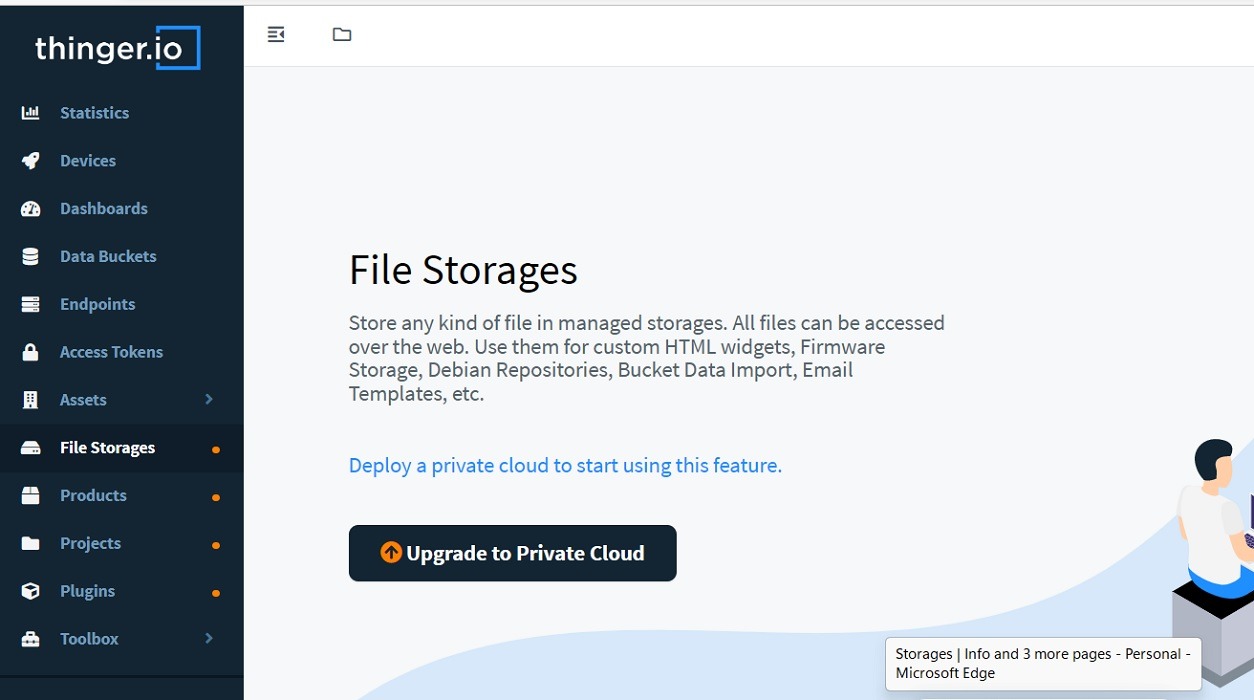The image size is (1254, 700).
Task: Click the Devices rocket icon
Action: (x=31, y=161)
